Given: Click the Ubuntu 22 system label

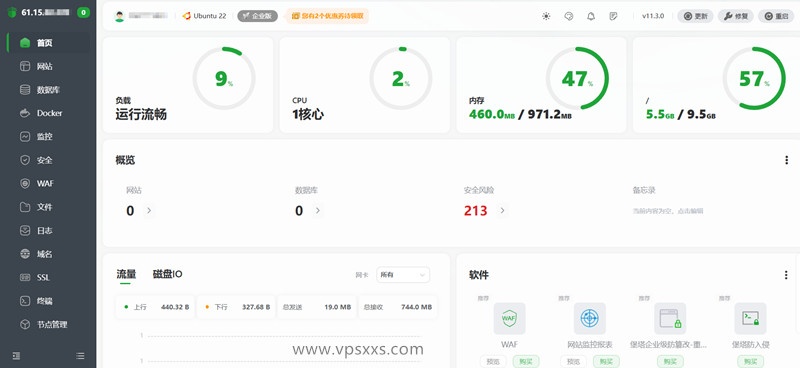Looking at the screenshot, I should [x=205, y=16].
